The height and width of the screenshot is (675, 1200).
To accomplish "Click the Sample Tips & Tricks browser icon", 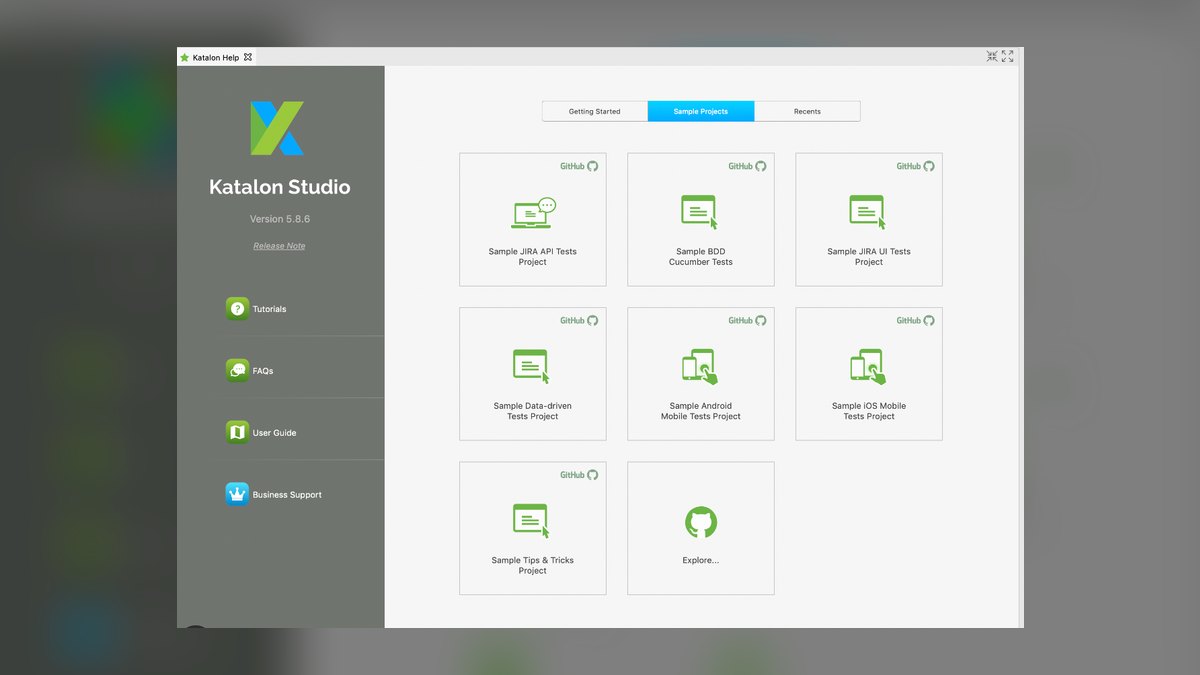I will tap(532, 521).
